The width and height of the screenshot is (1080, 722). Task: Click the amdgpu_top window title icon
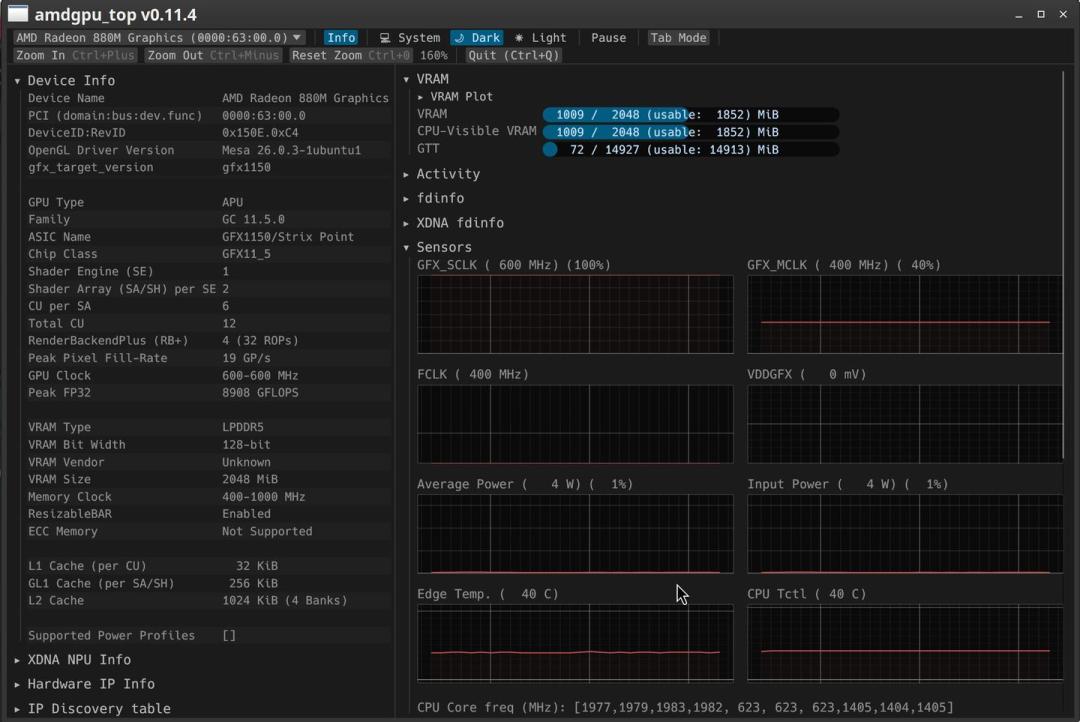(x=18, y=14)
